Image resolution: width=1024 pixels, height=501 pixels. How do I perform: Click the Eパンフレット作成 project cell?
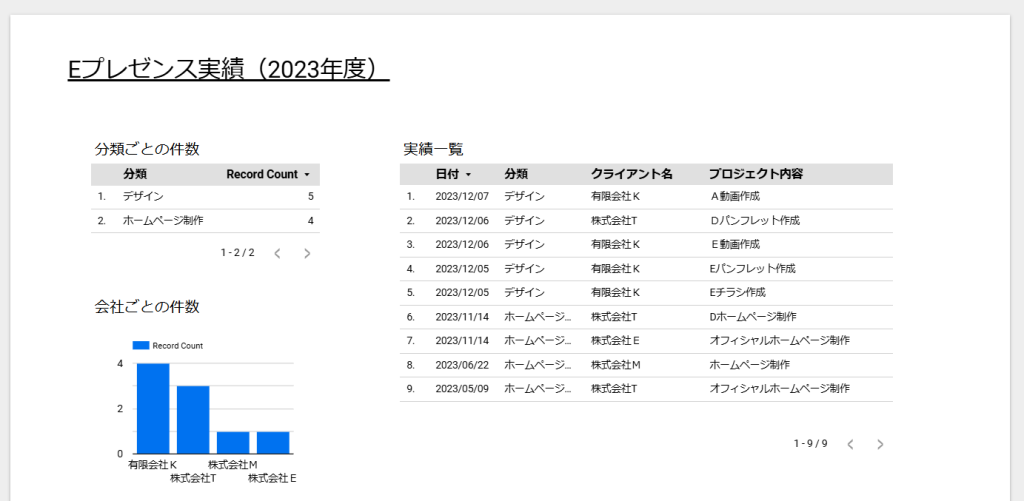(752, 268)
